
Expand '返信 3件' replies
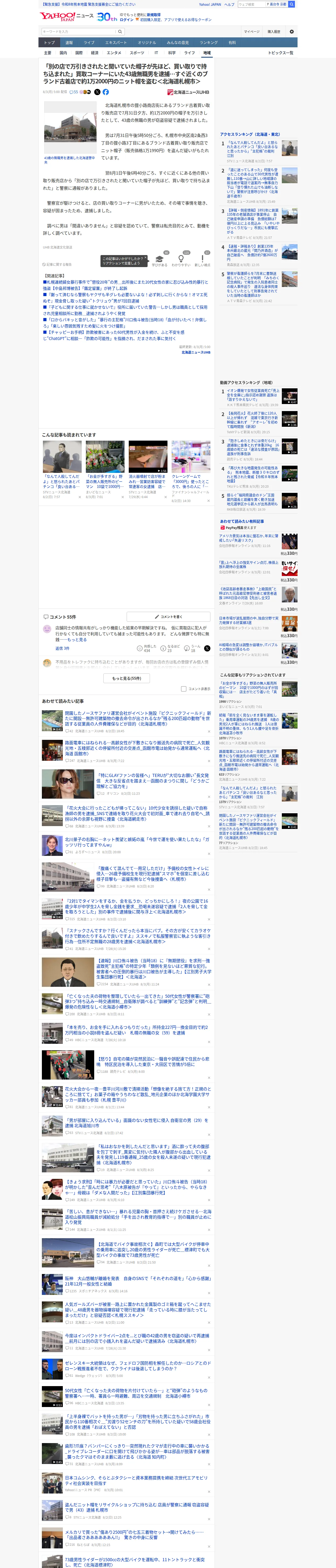pyautogui.click(x=62, y=648)
